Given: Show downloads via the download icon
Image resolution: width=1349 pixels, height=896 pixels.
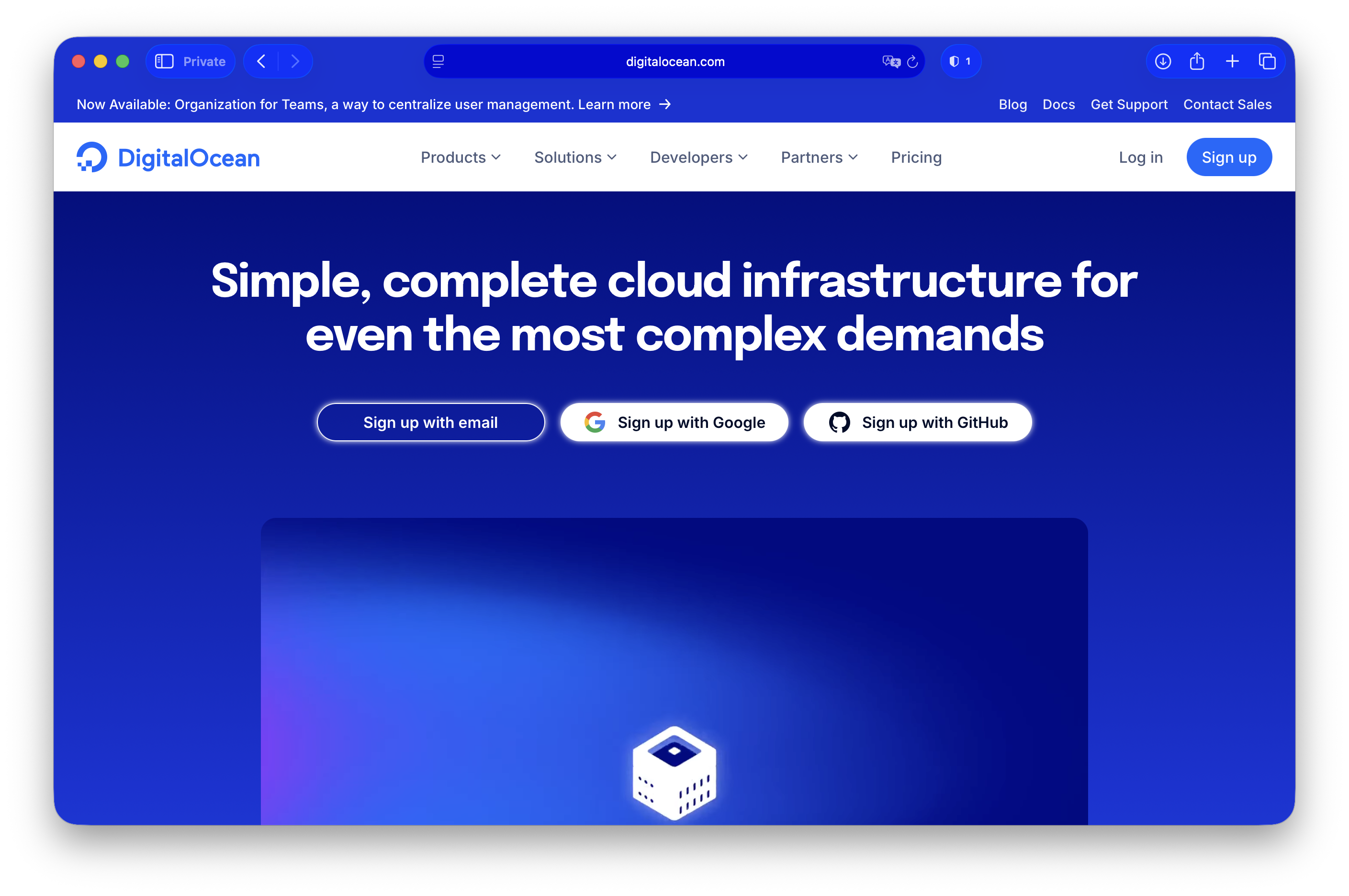Looking at the screenshot, I should tap(1163, 61).
